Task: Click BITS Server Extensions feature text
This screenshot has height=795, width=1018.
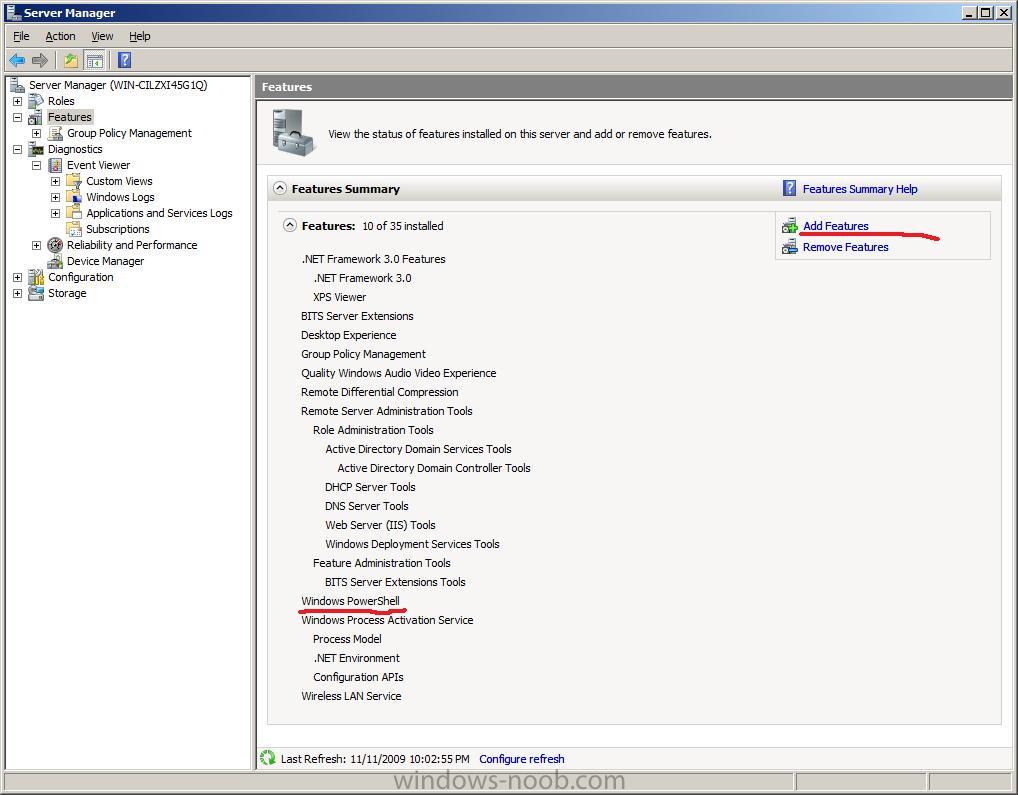Action: tap(357, 316)
